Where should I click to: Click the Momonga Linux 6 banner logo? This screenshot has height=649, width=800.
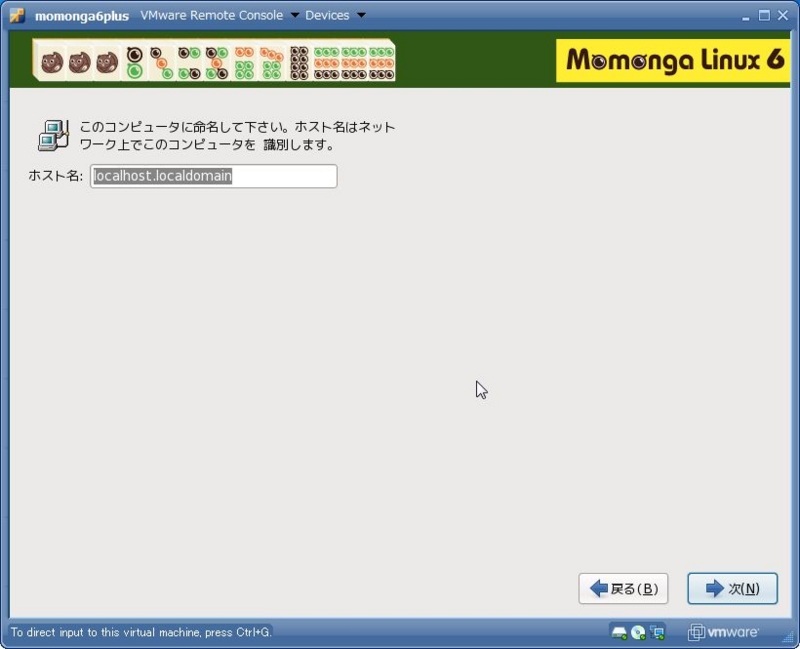pyautogui.click(x=673, y=60)
